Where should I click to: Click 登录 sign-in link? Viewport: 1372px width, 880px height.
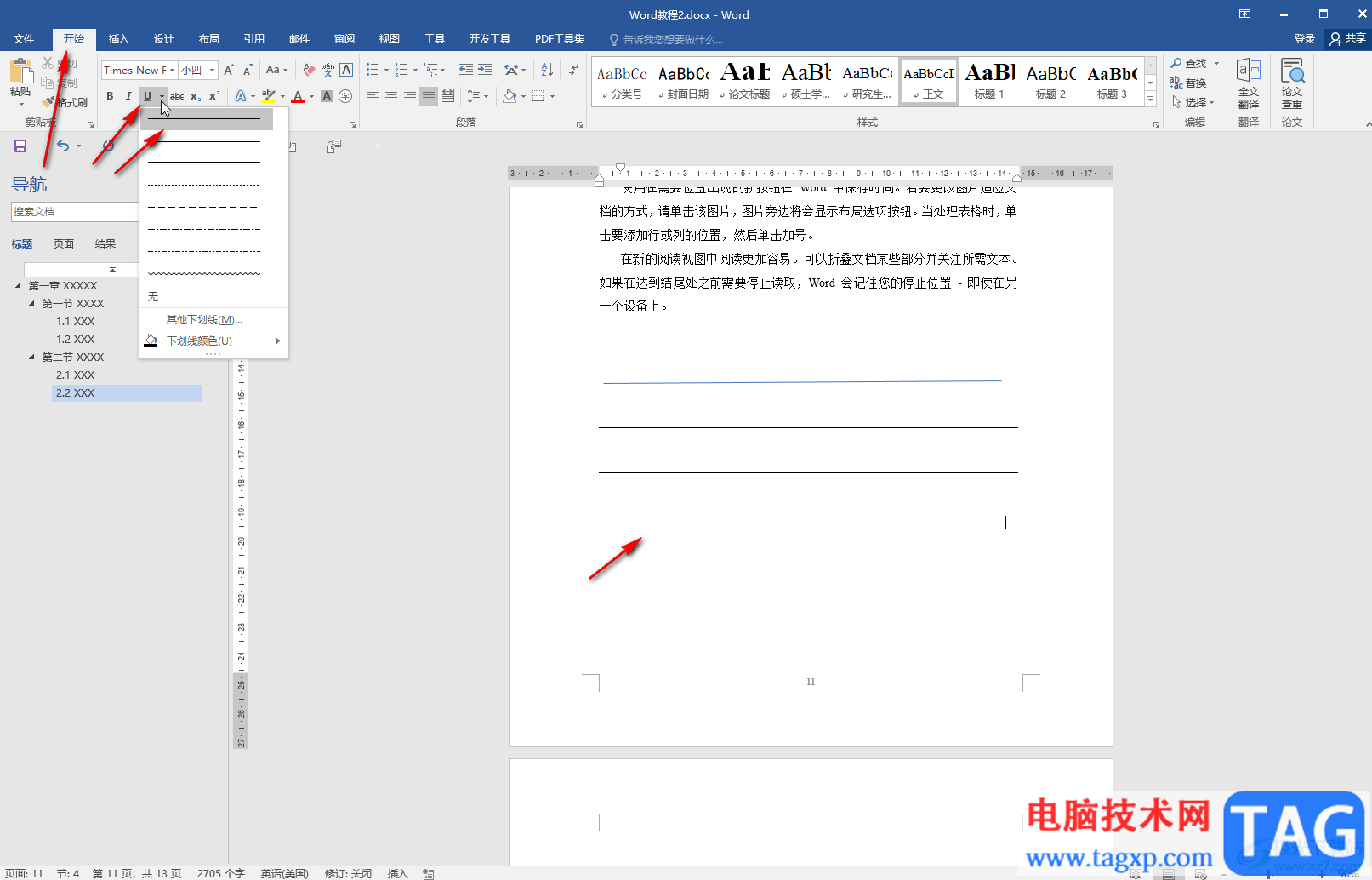click(1305, 39)
